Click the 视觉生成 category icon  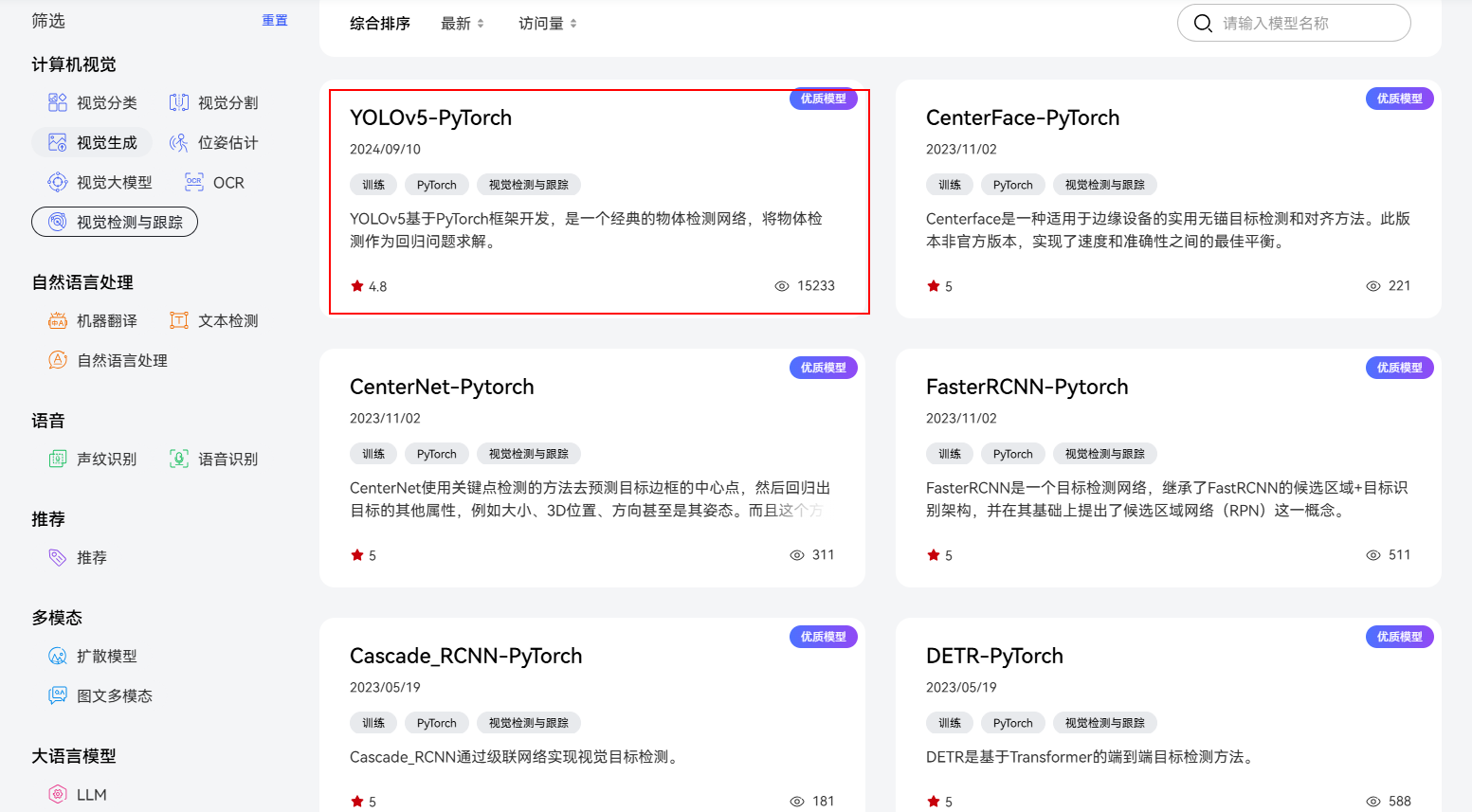58,142
